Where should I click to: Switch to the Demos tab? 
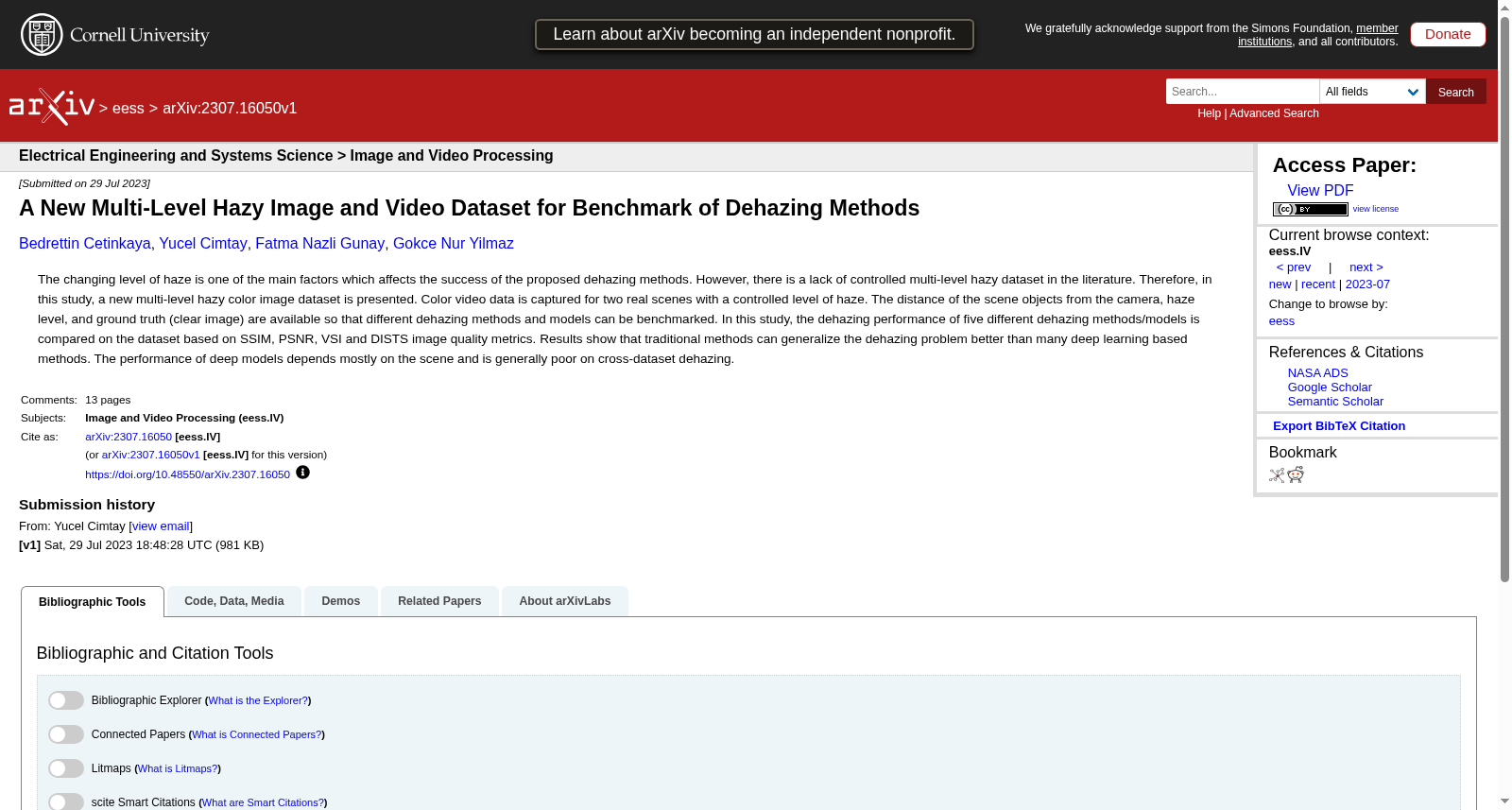click(x=341, y=601)
